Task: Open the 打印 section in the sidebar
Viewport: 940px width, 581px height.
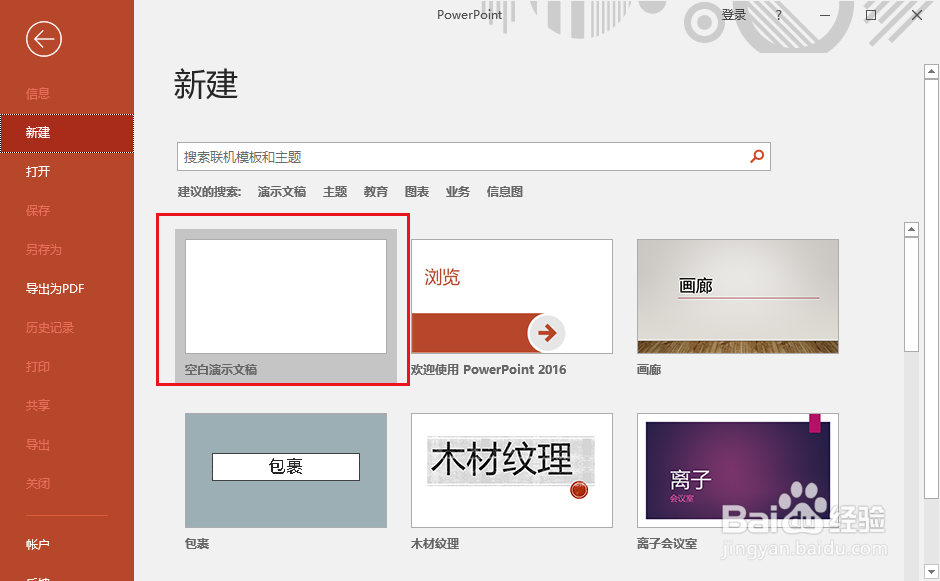Action: (36, 367)
